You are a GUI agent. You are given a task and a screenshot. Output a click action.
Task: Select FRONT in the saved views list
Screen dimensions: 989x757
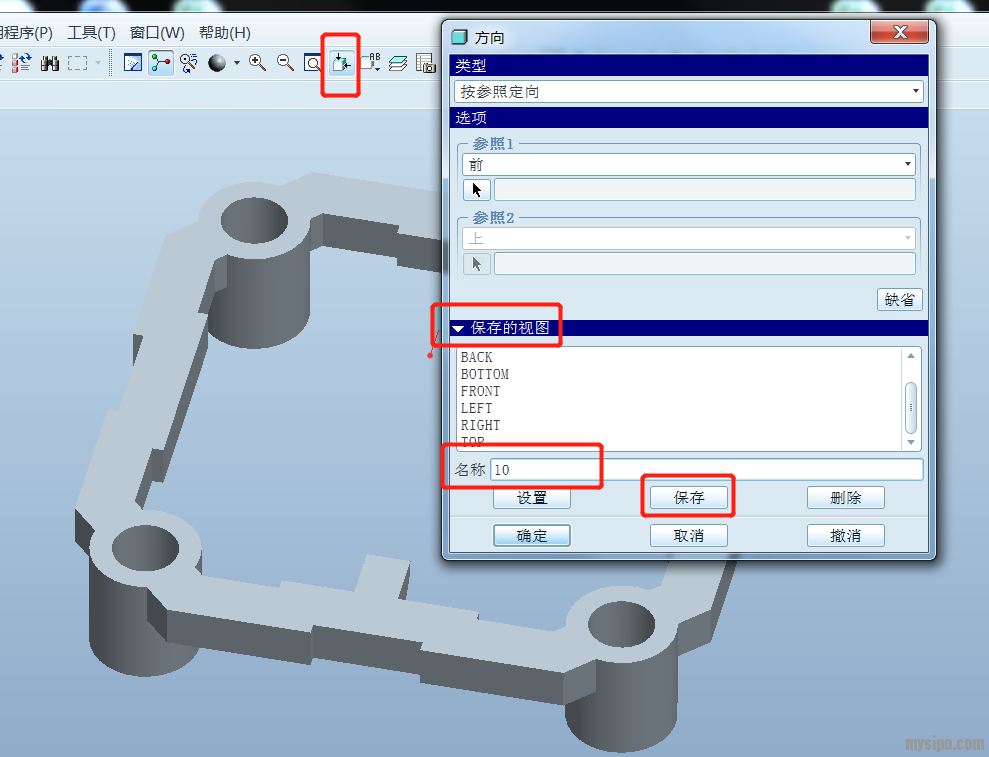pos(480,391)
